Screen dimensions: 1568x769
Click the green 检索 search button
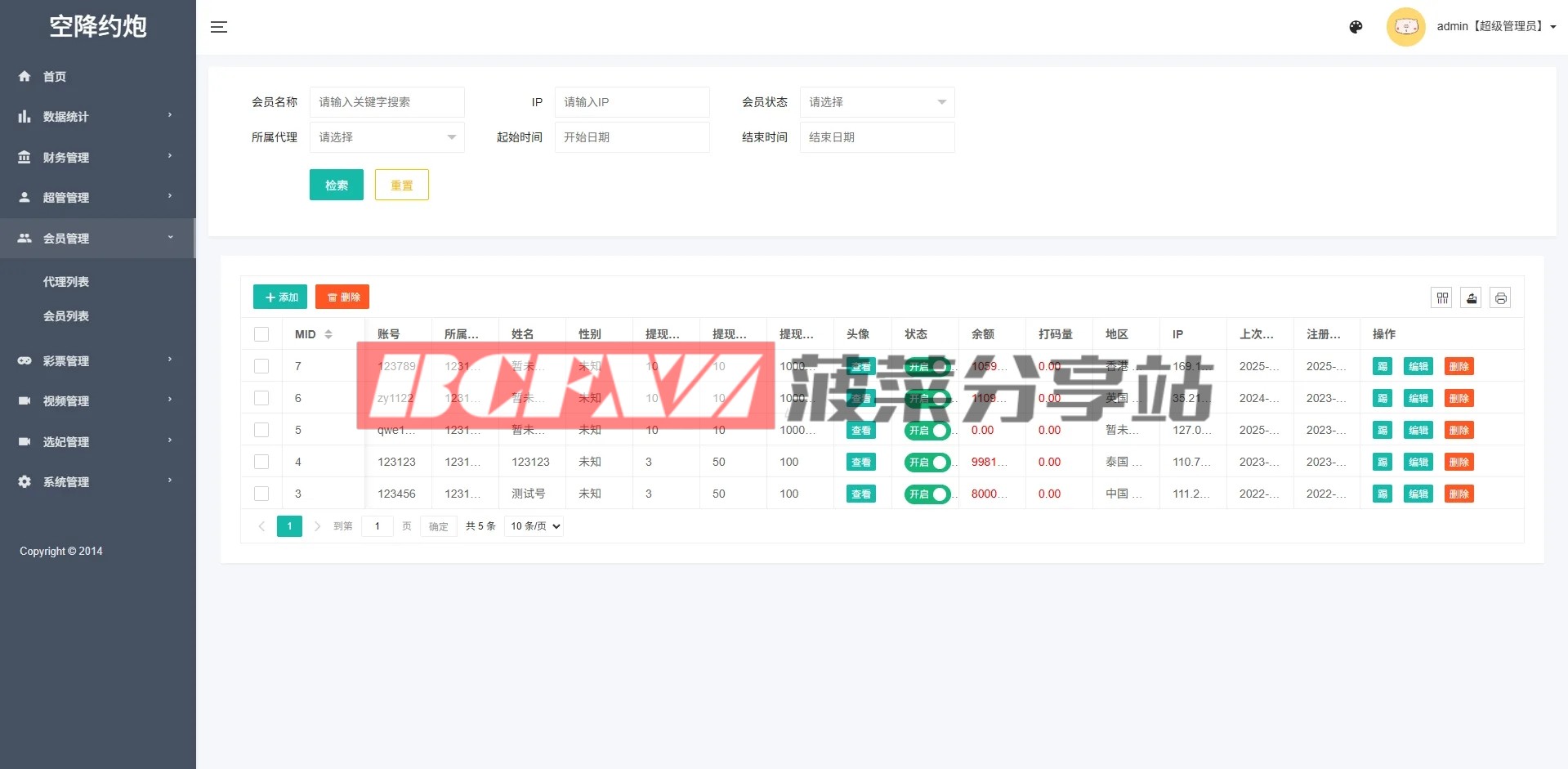[336, 185]
